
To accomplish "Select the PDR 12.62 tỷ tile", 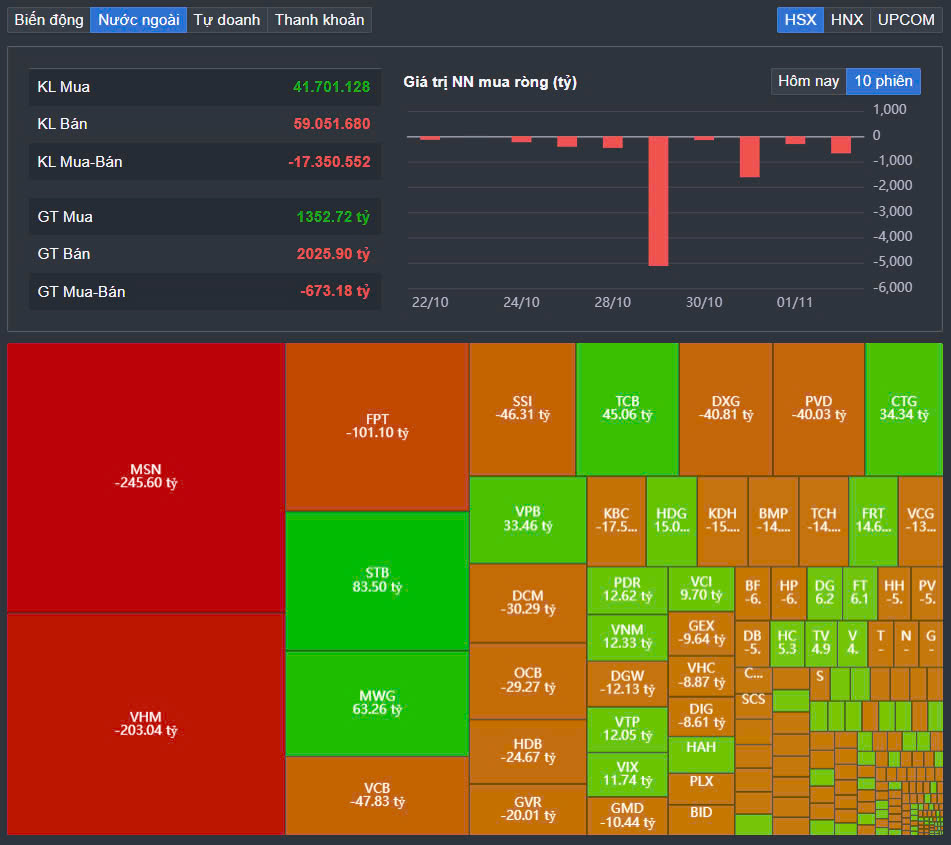I will tap(627, 590).
